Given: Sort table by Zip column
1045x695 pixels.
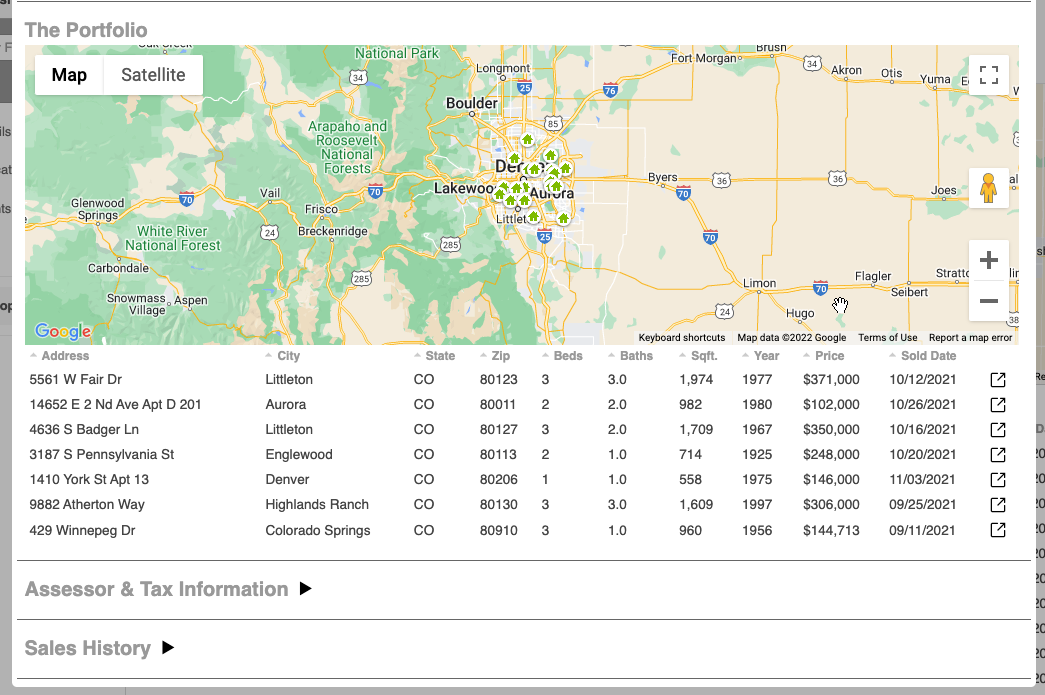Looking at the screenshot, I should tap(495, 356).
